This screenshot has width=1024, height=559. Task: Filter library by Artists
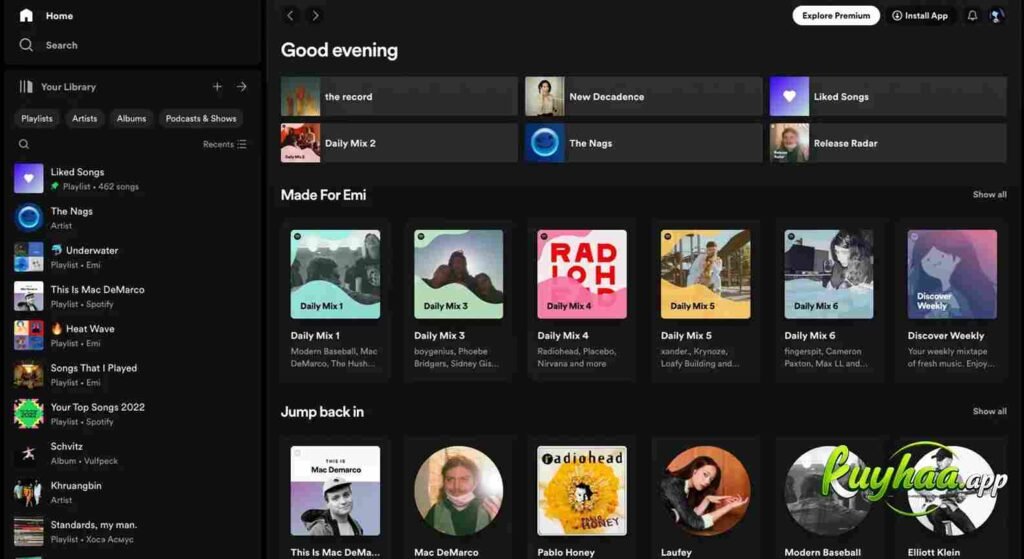tap(84, 118)
